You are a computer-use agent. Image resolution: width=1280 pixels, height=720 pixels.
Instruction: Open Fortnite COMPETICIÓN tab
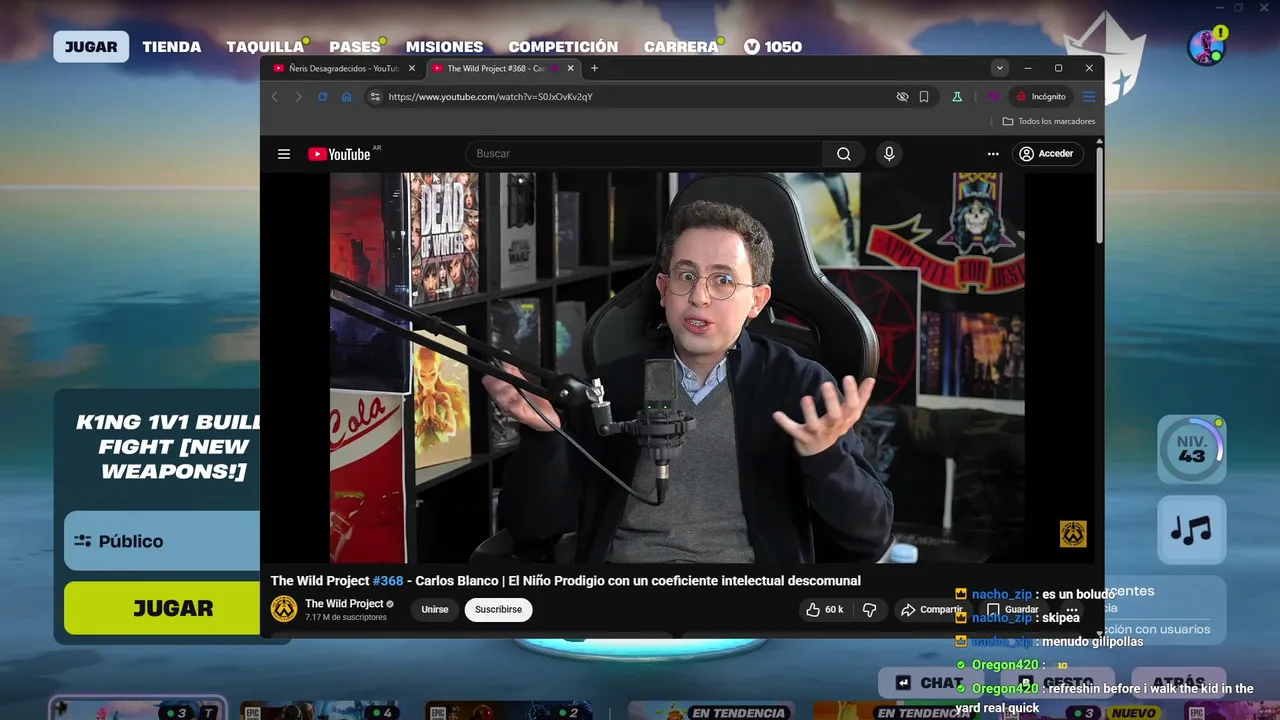pyautogui.click(x=563, y=47)
